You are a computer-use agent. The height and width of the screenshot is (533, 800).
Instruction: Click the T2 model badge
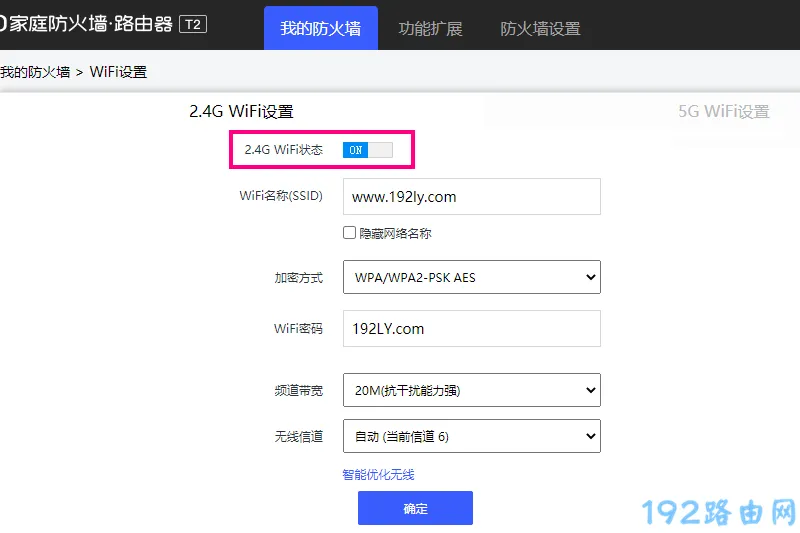tap(193, 25)
